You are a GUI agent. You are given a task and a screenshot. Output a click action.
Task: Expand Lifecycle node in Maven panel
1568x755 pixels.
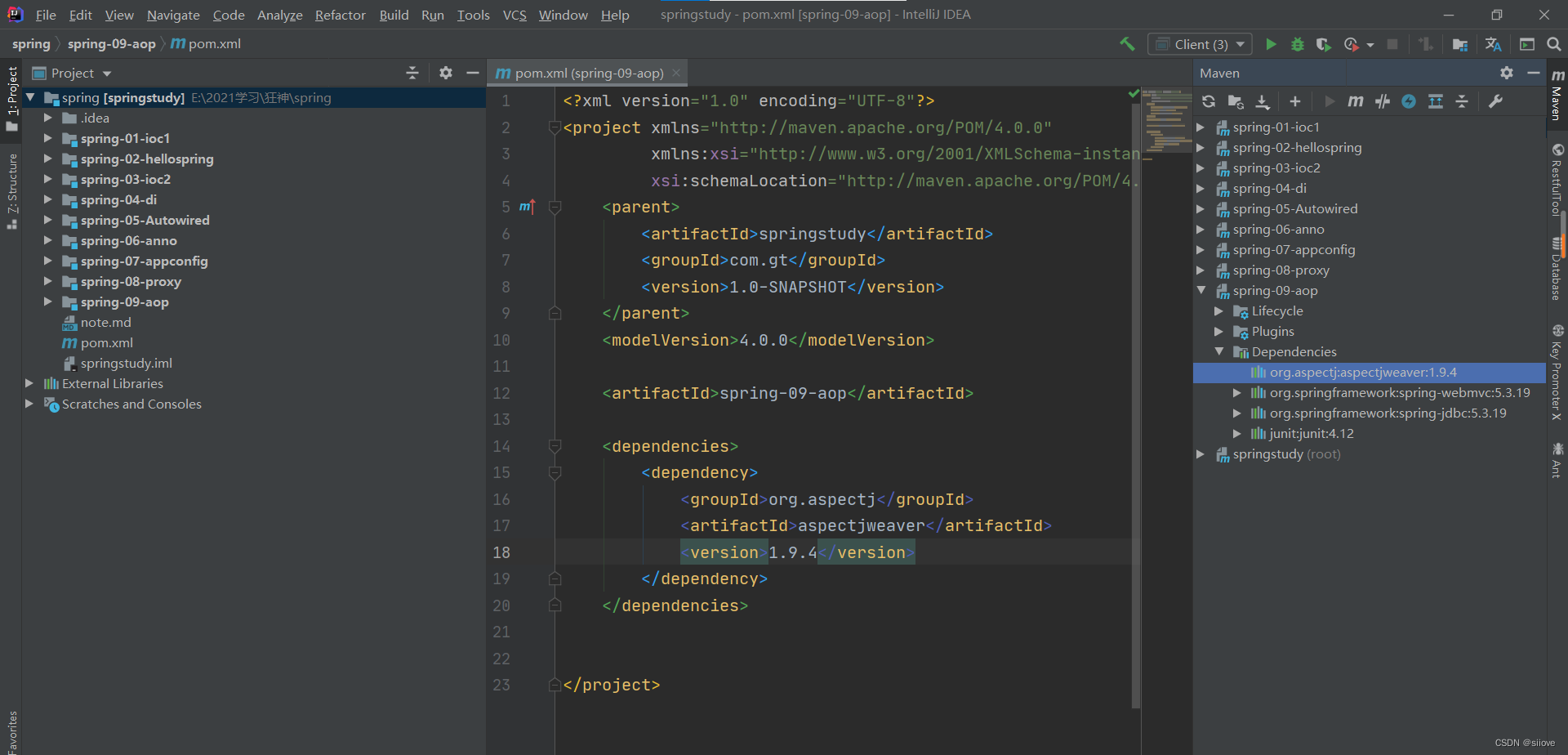(1218, 310)
